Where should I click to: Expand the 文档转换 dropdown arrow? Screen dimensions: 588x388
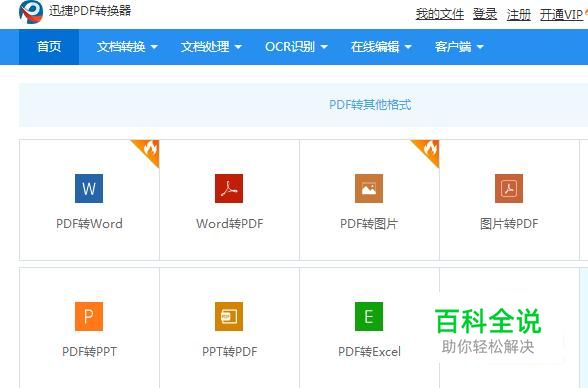click(x=154, y=47)
